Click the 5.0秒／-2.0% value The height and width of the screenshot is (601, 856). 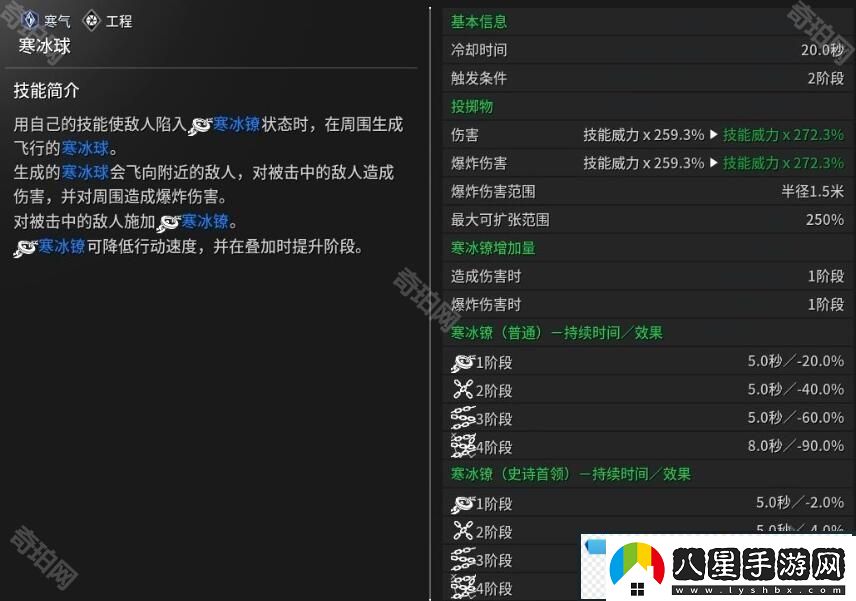pyautogui.click(x=800, y=503)
